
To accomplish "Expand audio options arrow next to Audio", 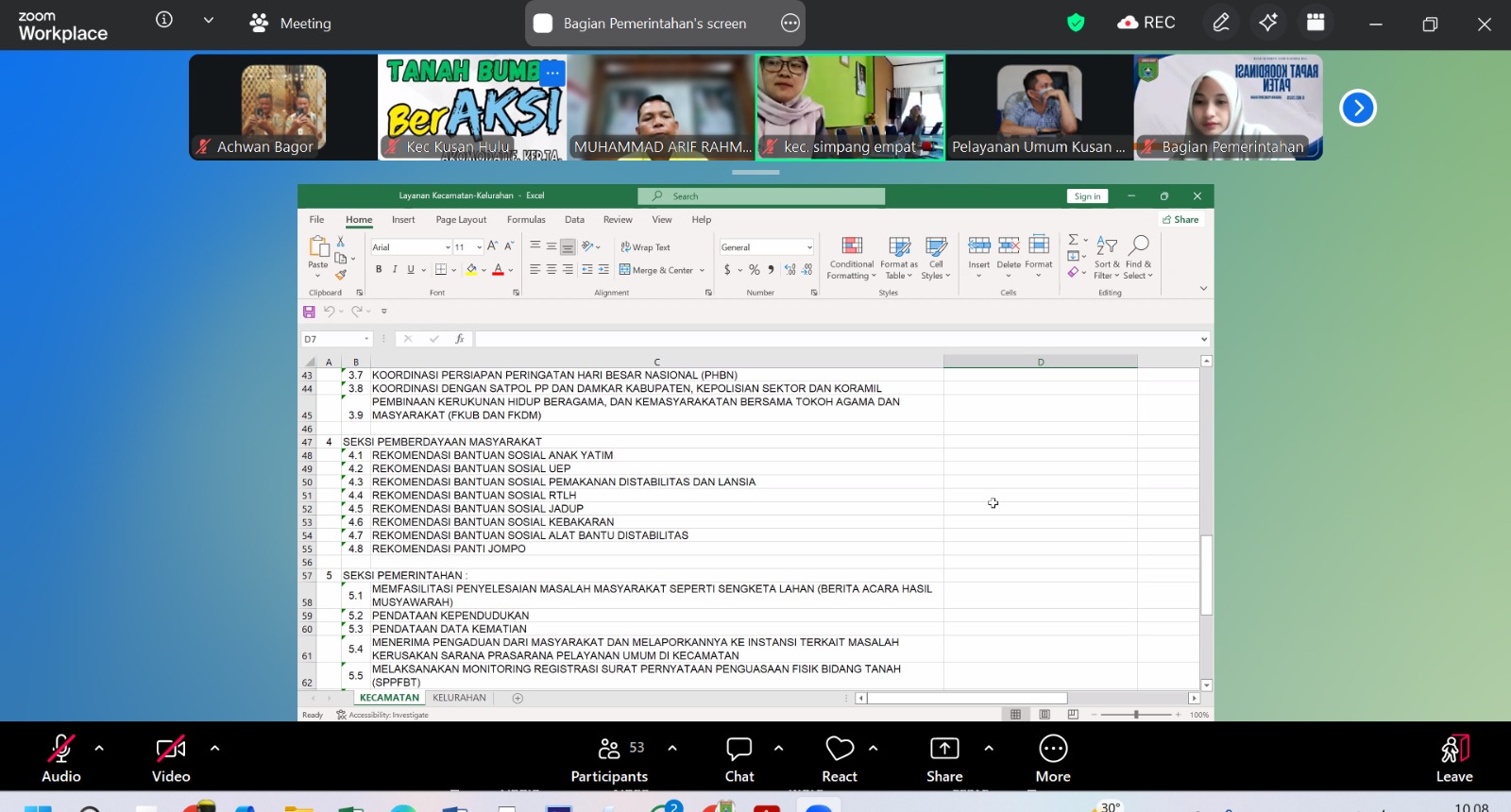I will tap(99, 748).
